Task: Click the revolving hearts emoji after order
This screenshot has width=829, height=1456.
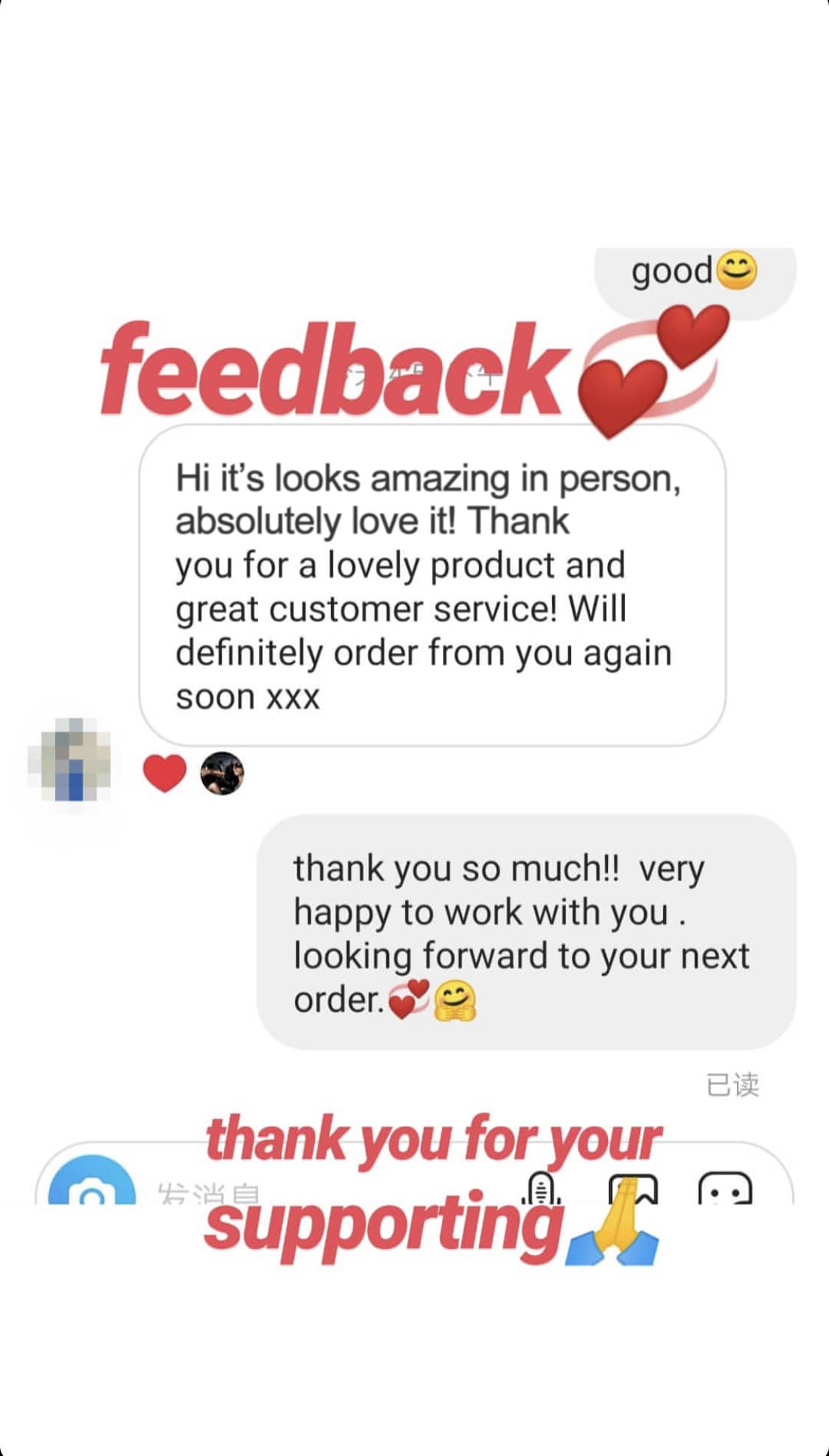Action: (x=408, y=1000)
